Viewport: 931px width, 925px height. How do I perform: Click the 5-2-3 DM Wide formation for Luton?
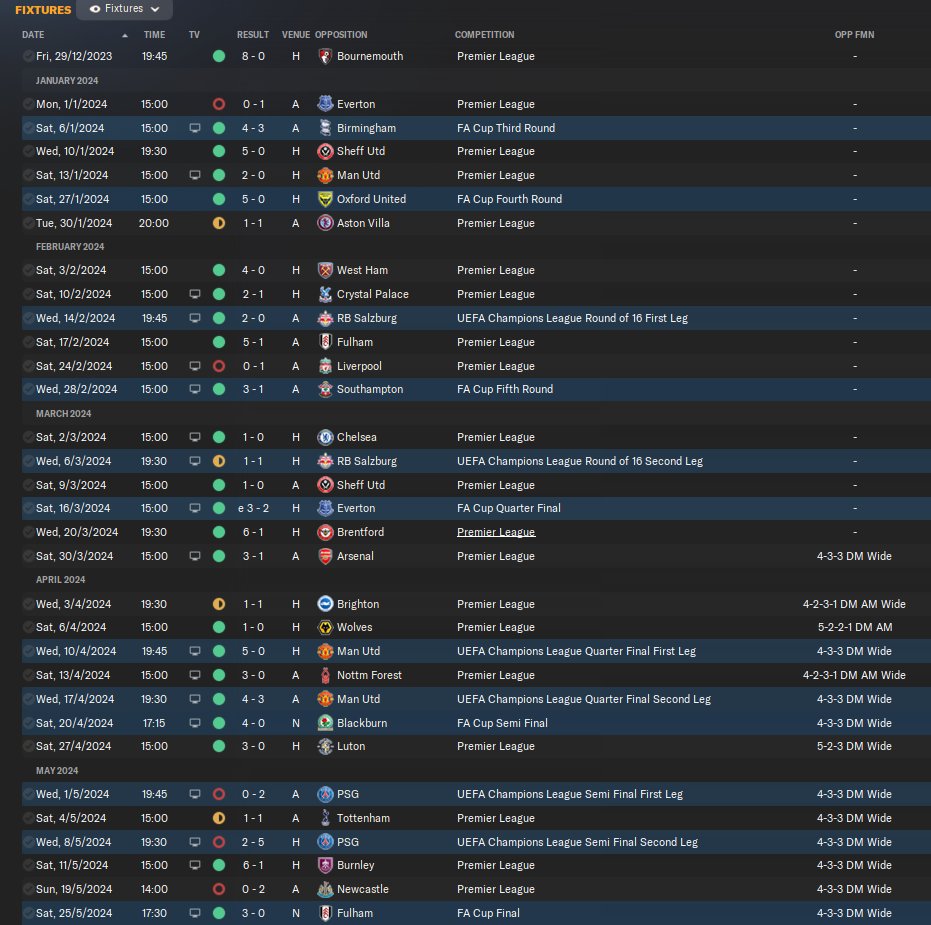click(x=854, y=746)
